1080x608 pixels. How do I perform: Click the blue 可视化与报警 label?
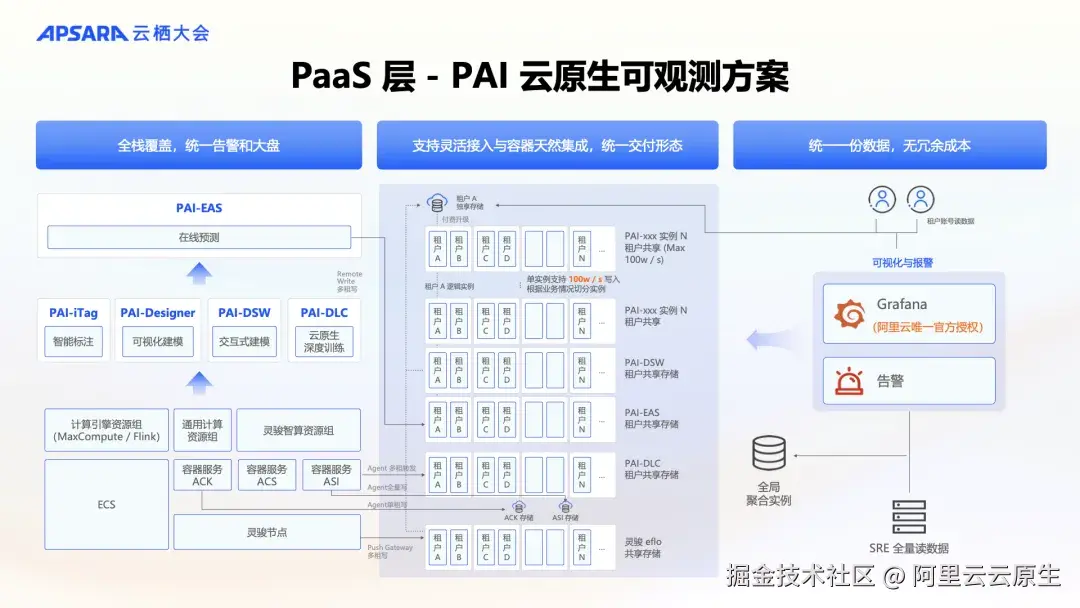pyautogui.click(x=905, y=261)
